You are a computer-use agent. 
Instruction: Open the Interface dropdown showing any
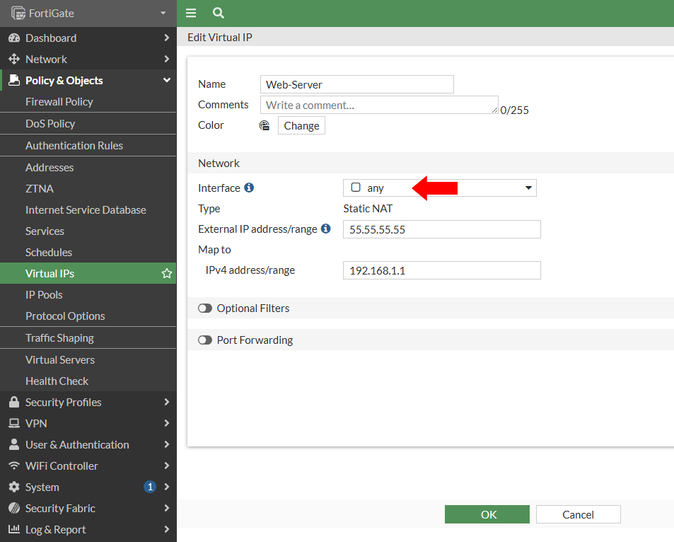pos(440,188)
